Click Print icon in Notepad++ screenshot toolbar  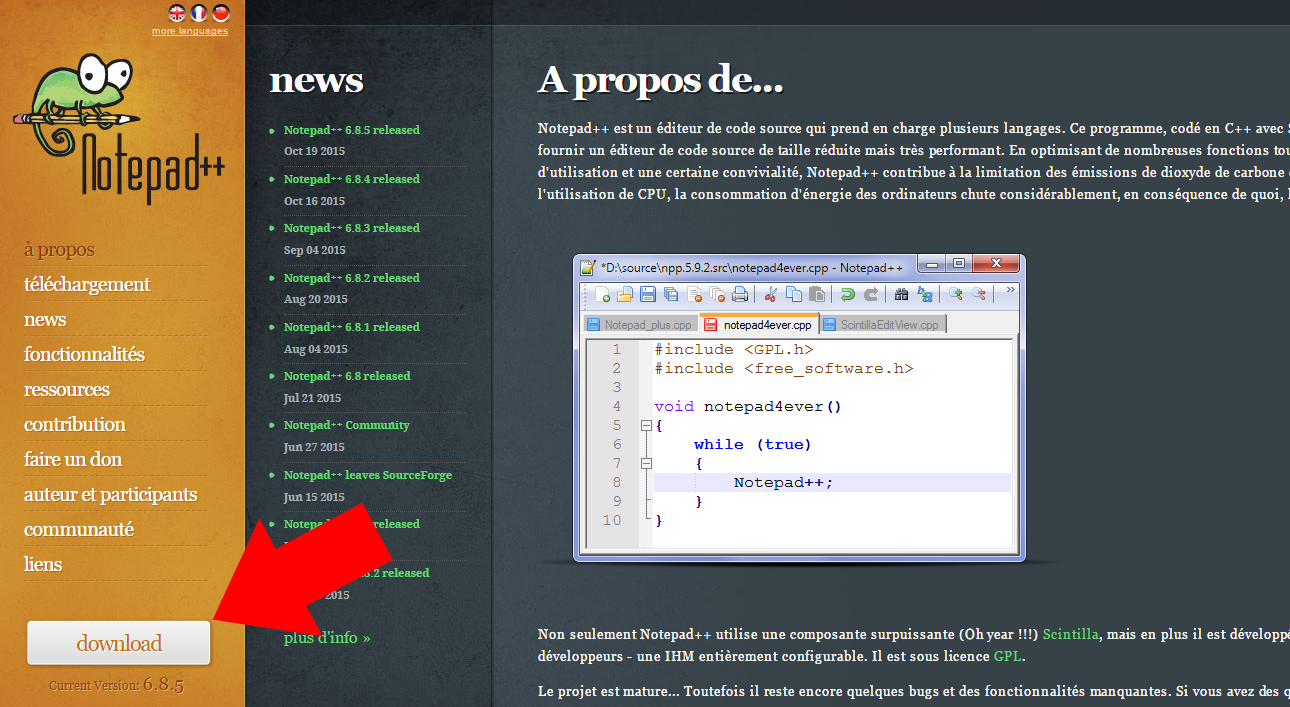[x=740, y=294]
